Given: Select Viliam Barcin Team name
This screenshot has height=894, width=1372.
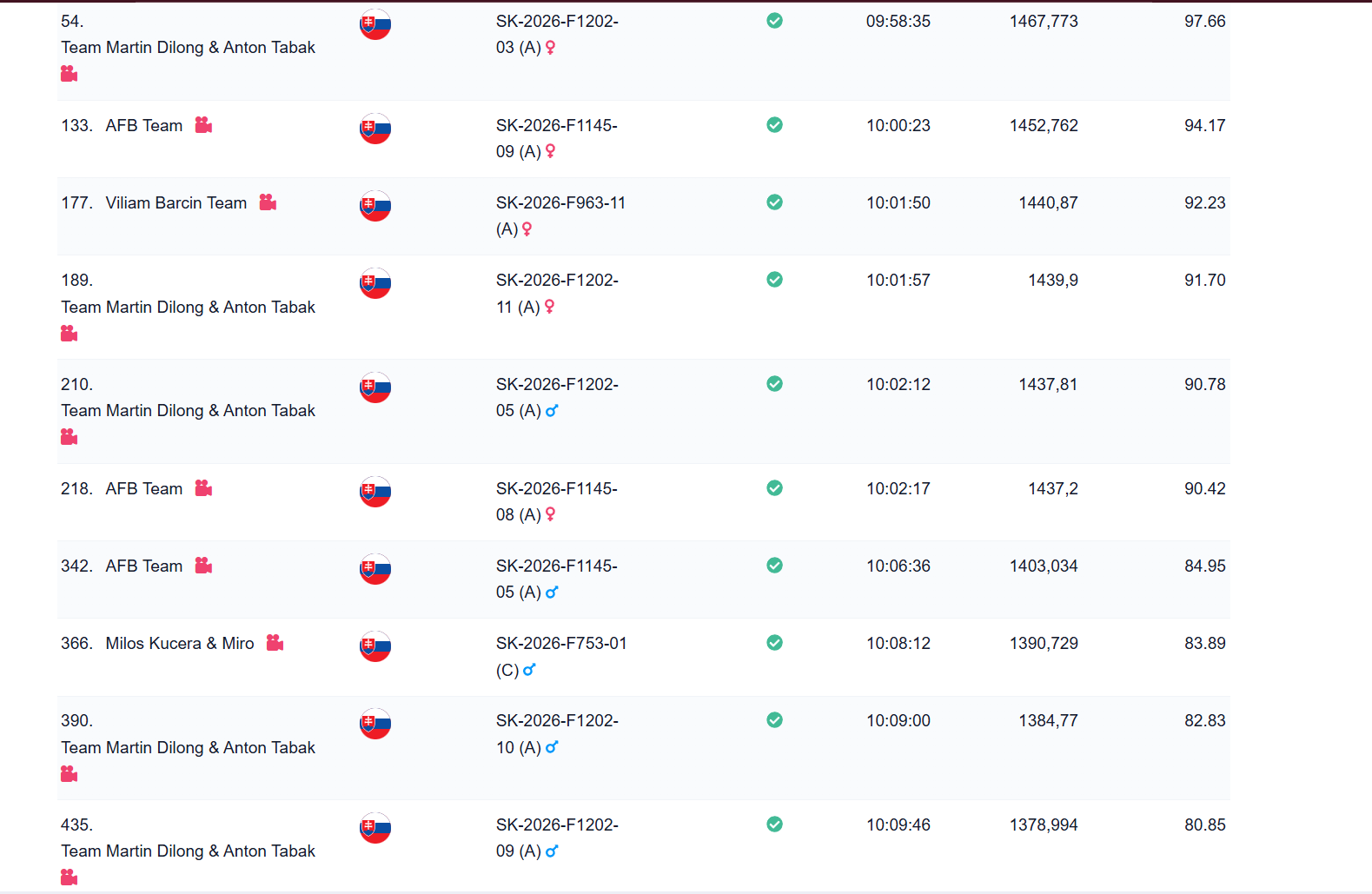Looking at the screenshot, I should (176, 202).
